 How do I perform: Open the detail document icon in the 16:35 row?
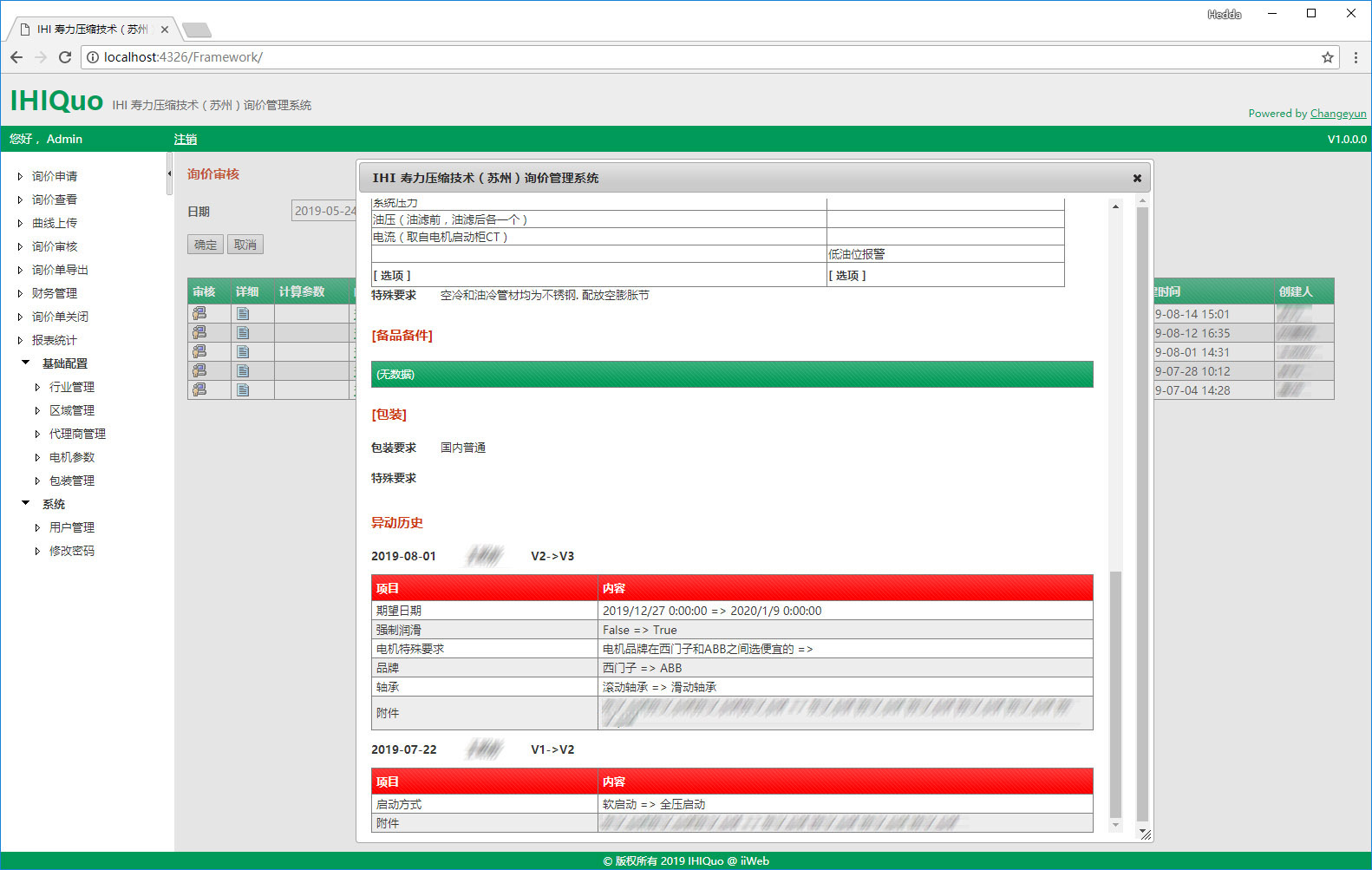tap(243, 332)
